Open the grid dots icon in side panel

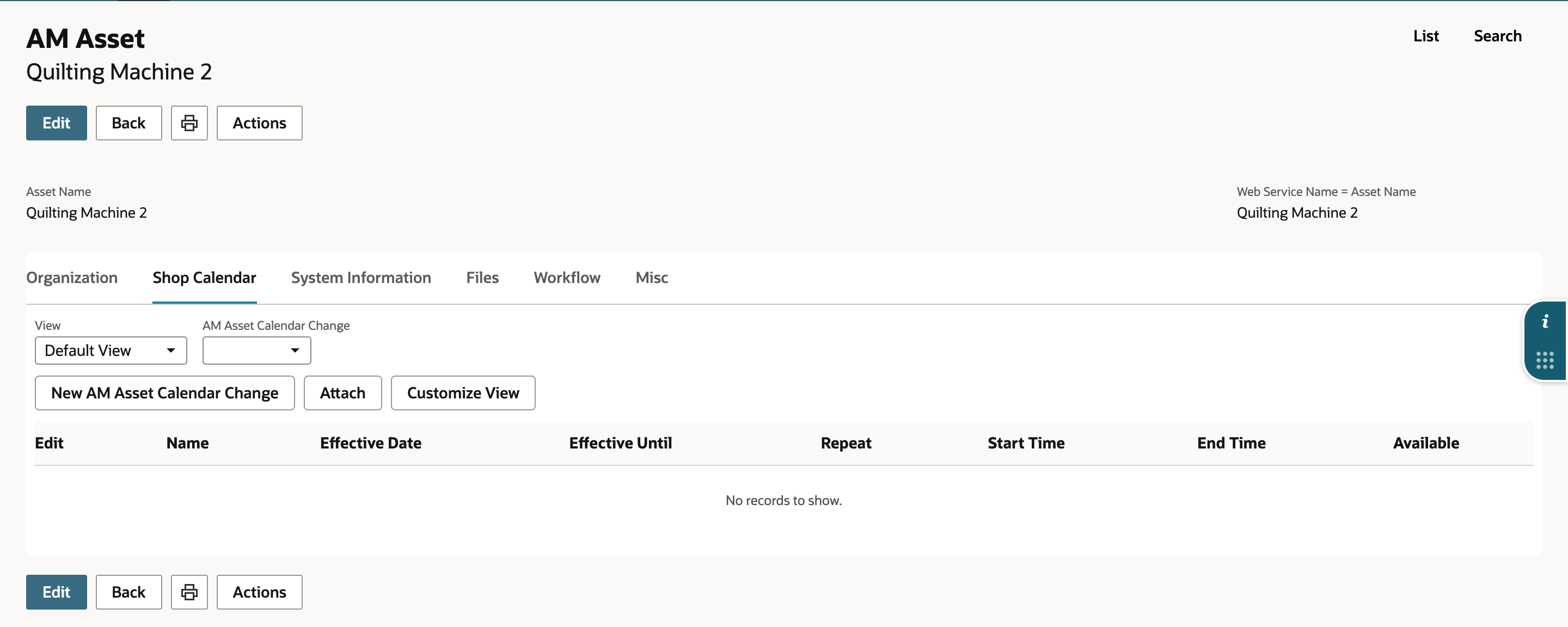pos(1545,360)
